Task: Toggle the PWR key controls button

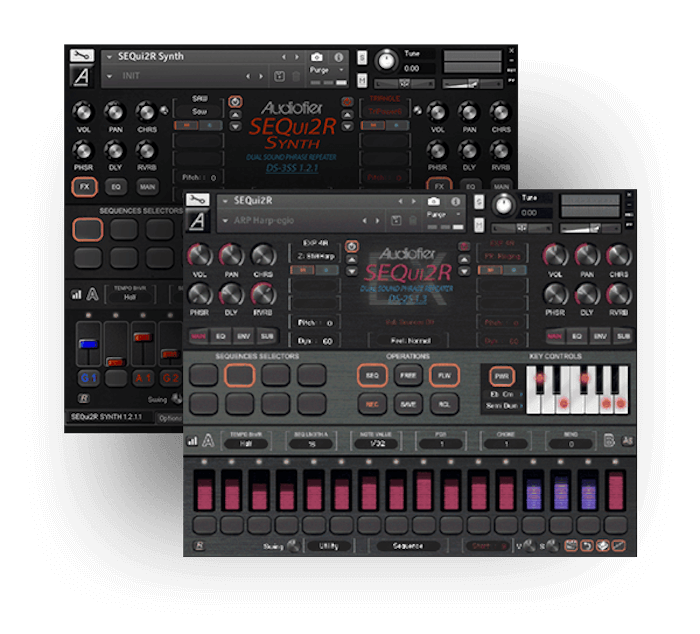Action: [x=502, y=376]
